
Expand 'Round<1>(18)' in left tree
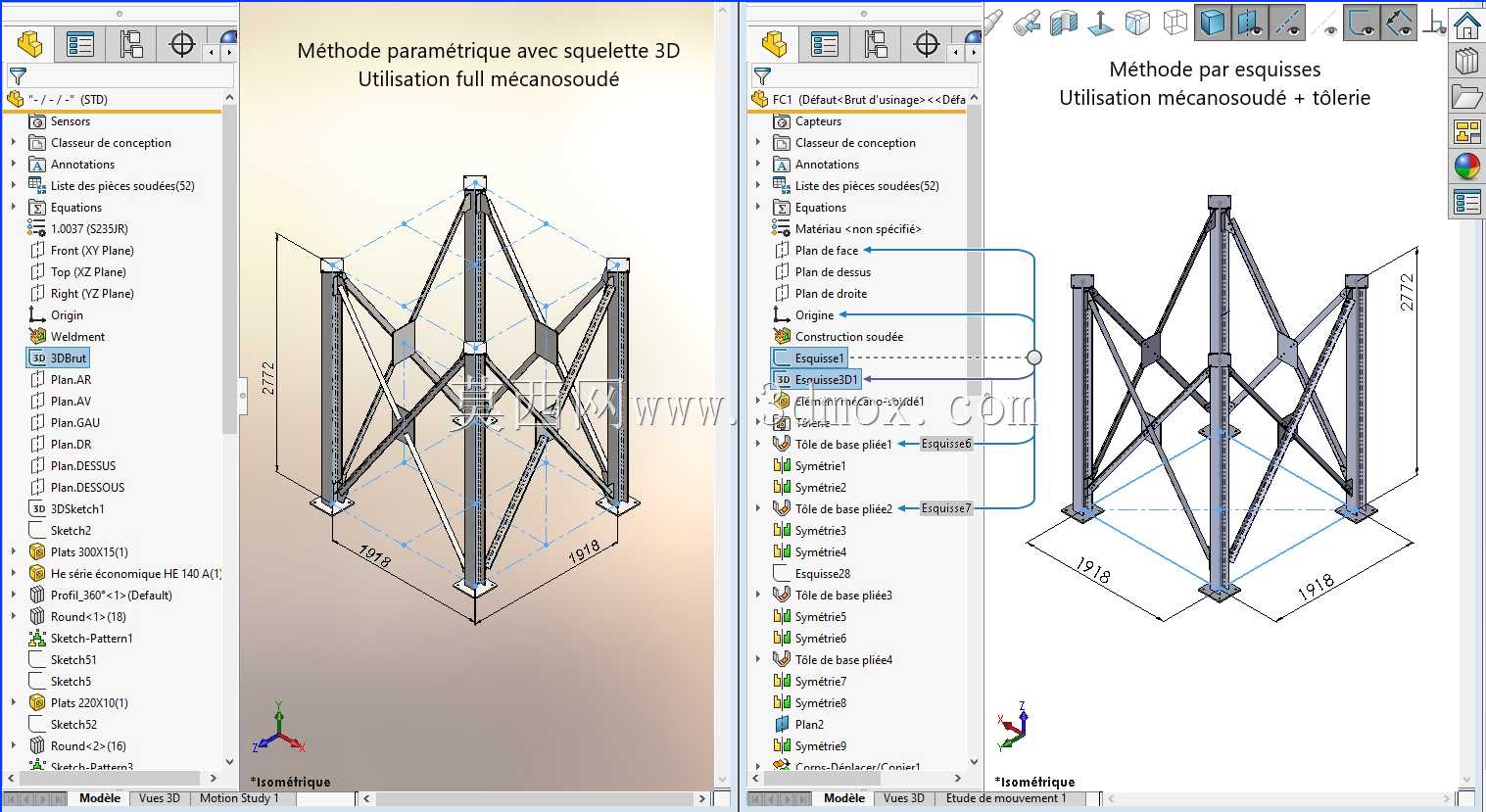[x=14, y=617]
